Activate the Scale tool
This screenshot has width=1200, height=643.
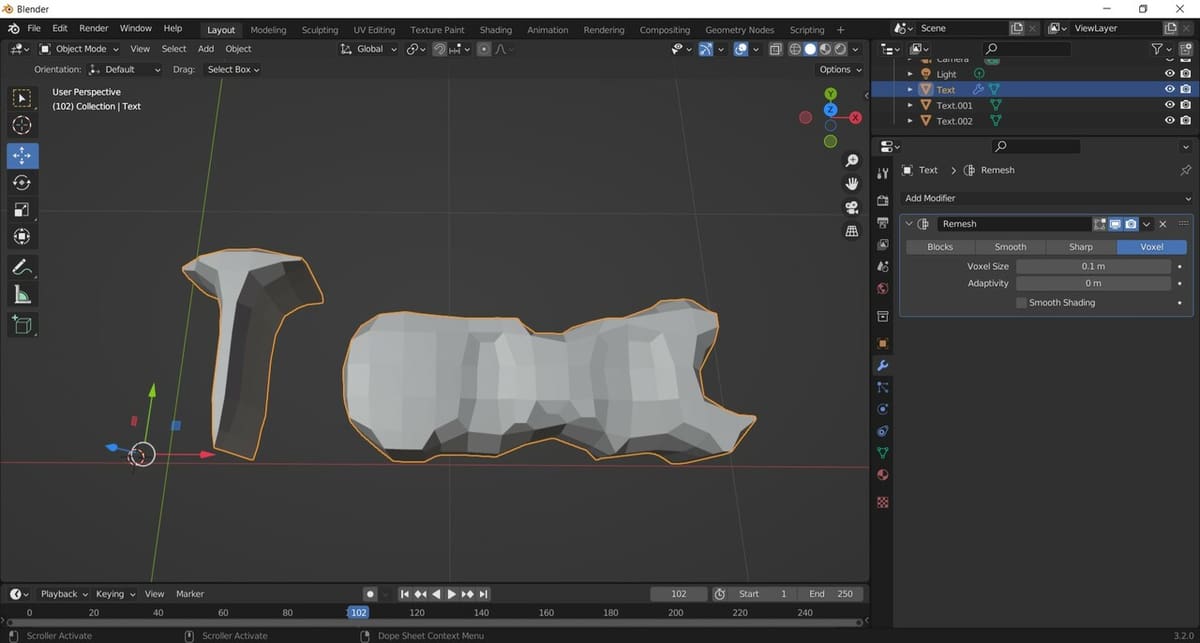[22, 210]
